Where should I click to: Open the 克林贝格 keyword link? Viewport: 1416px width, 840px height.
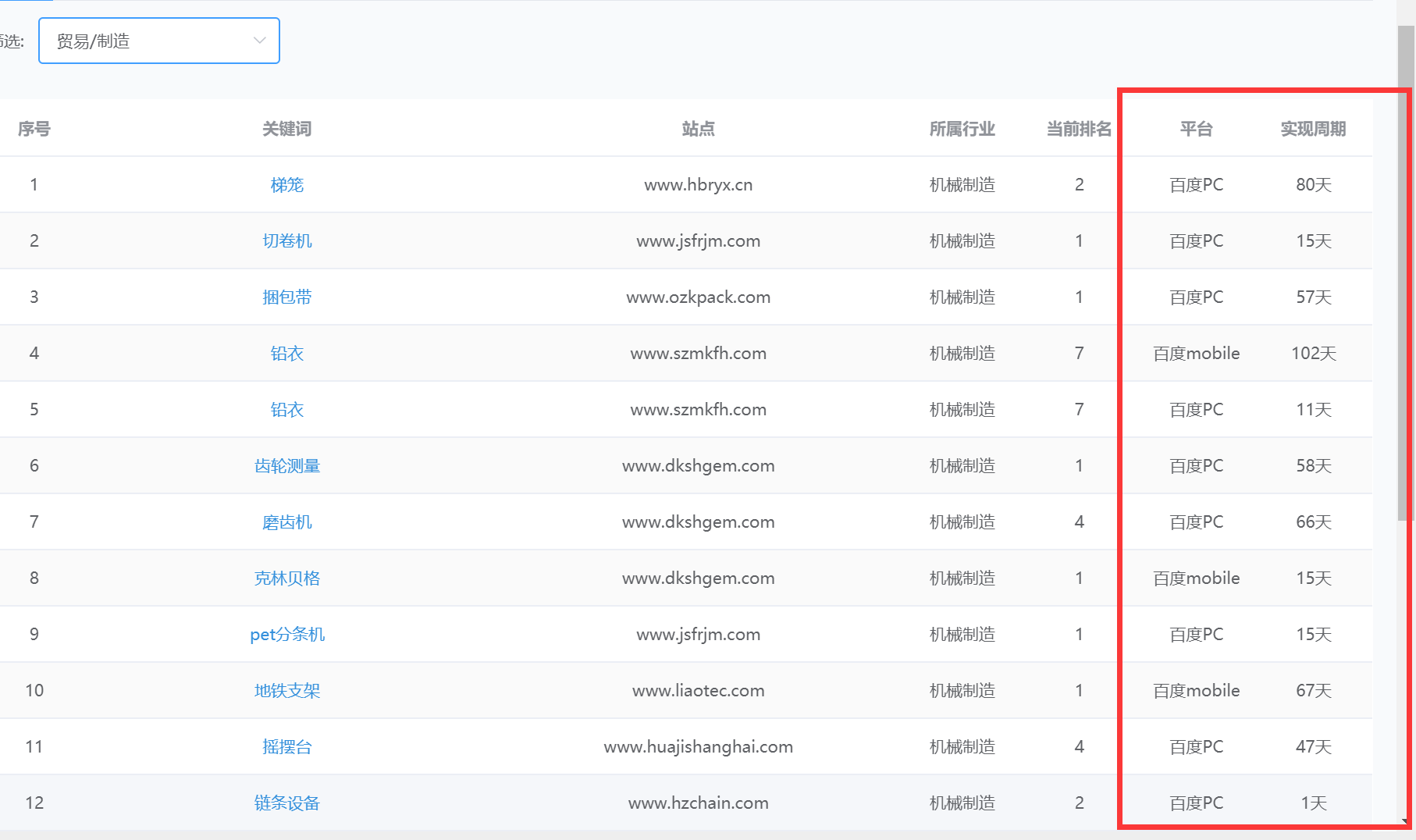[x=286, y=578]
